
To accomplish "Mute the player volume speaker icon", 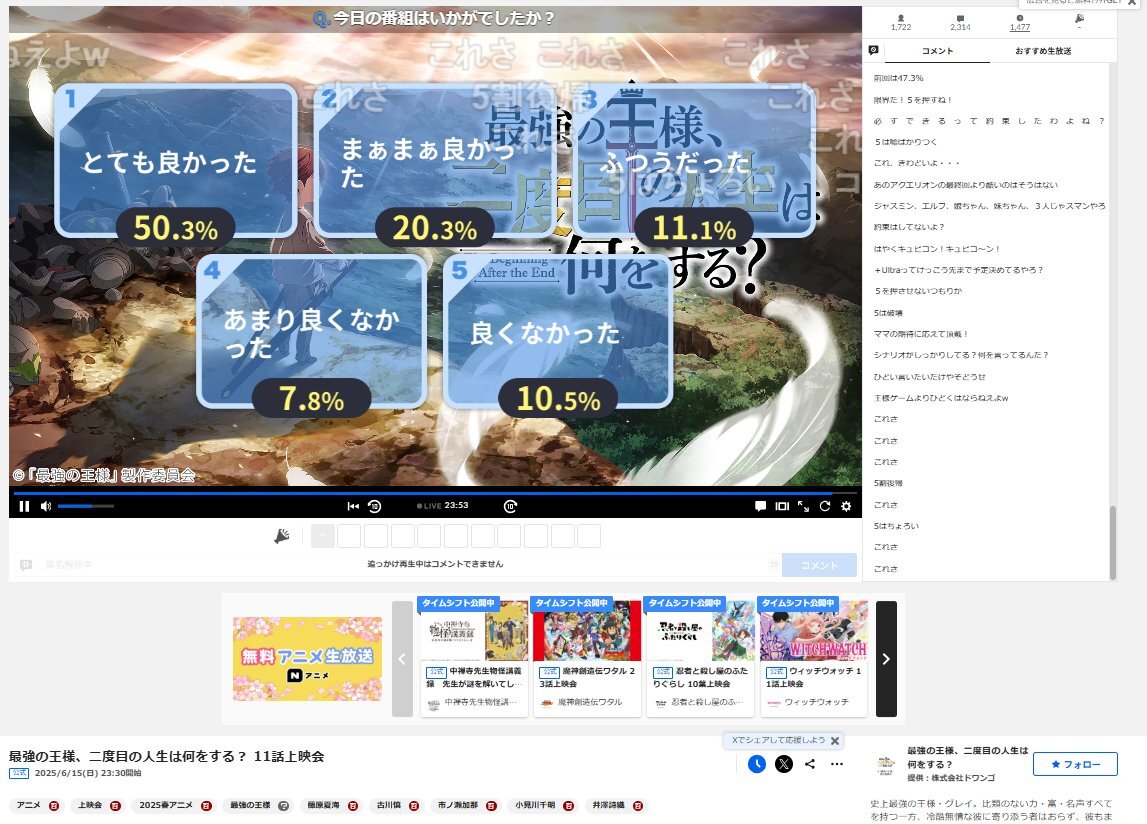I will point(46,506).
